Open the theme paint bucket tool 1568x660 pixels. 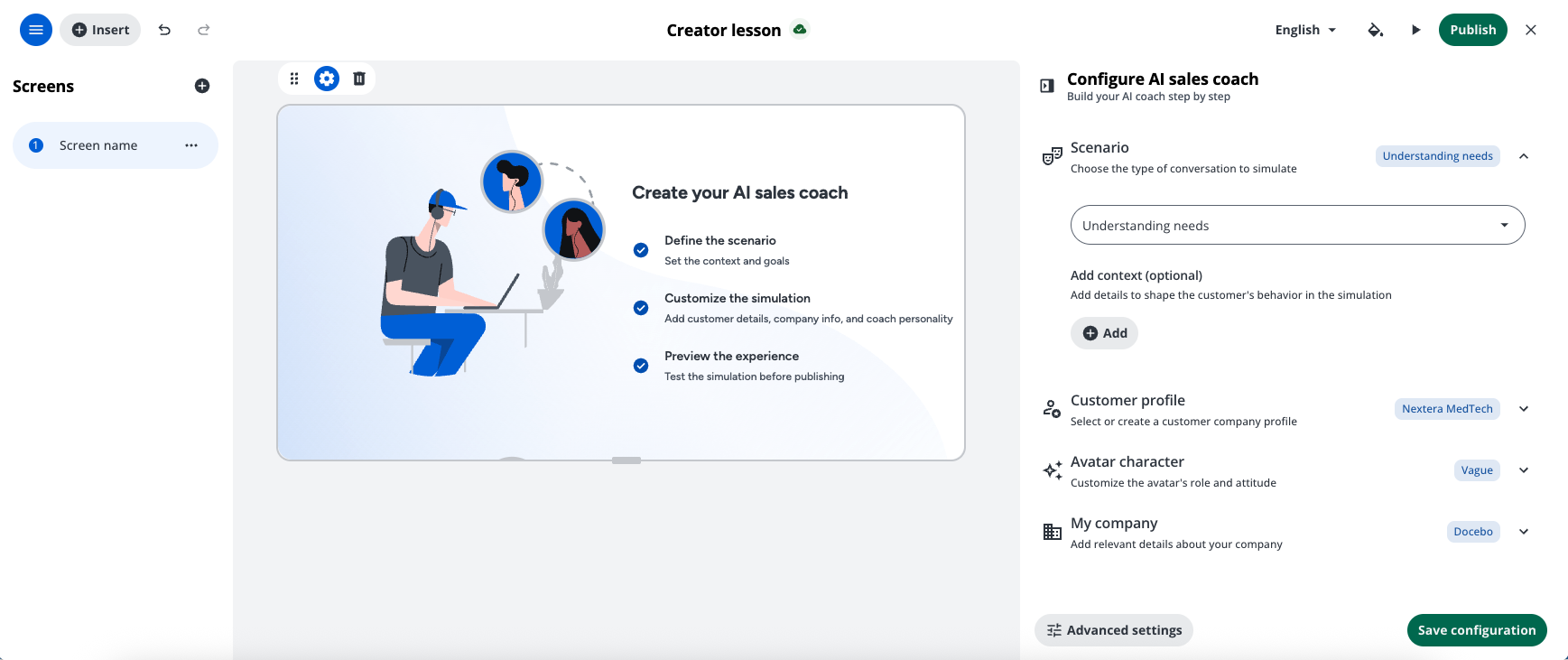coord(1375,30)
